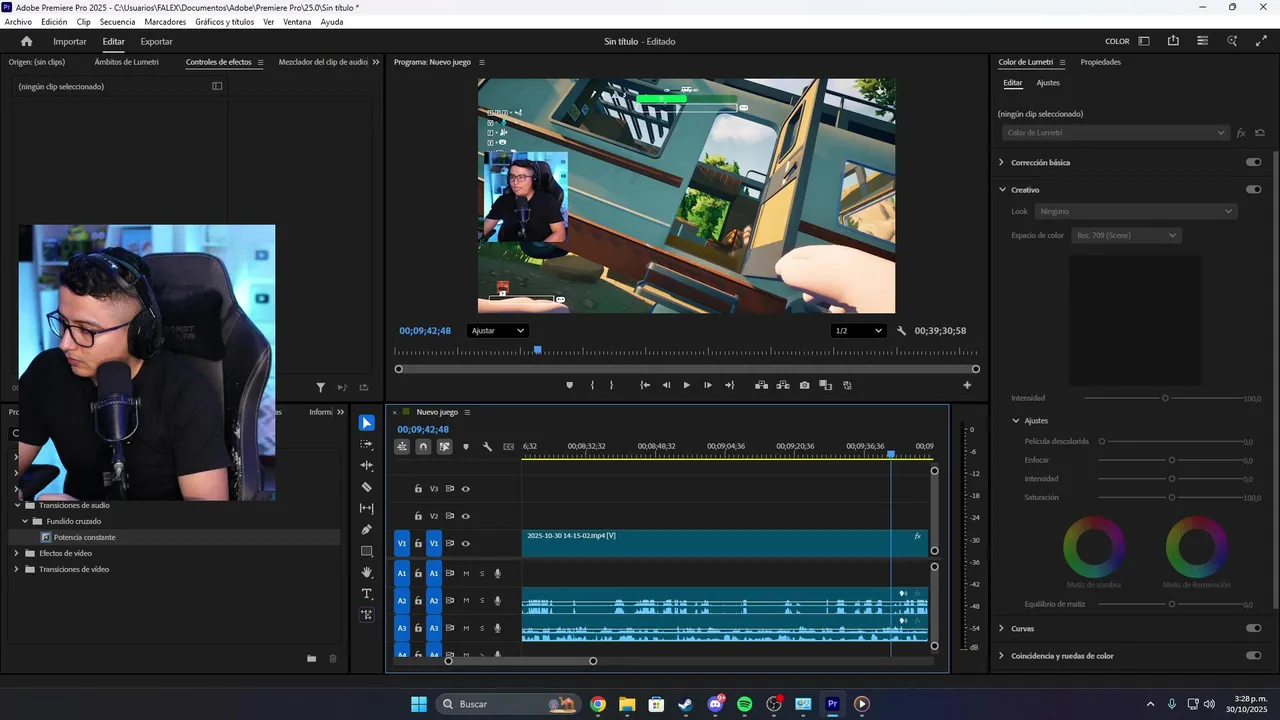Mark Out point in the Program monitor
This screenshot has height=720, width=1280.
coord(612,385)
